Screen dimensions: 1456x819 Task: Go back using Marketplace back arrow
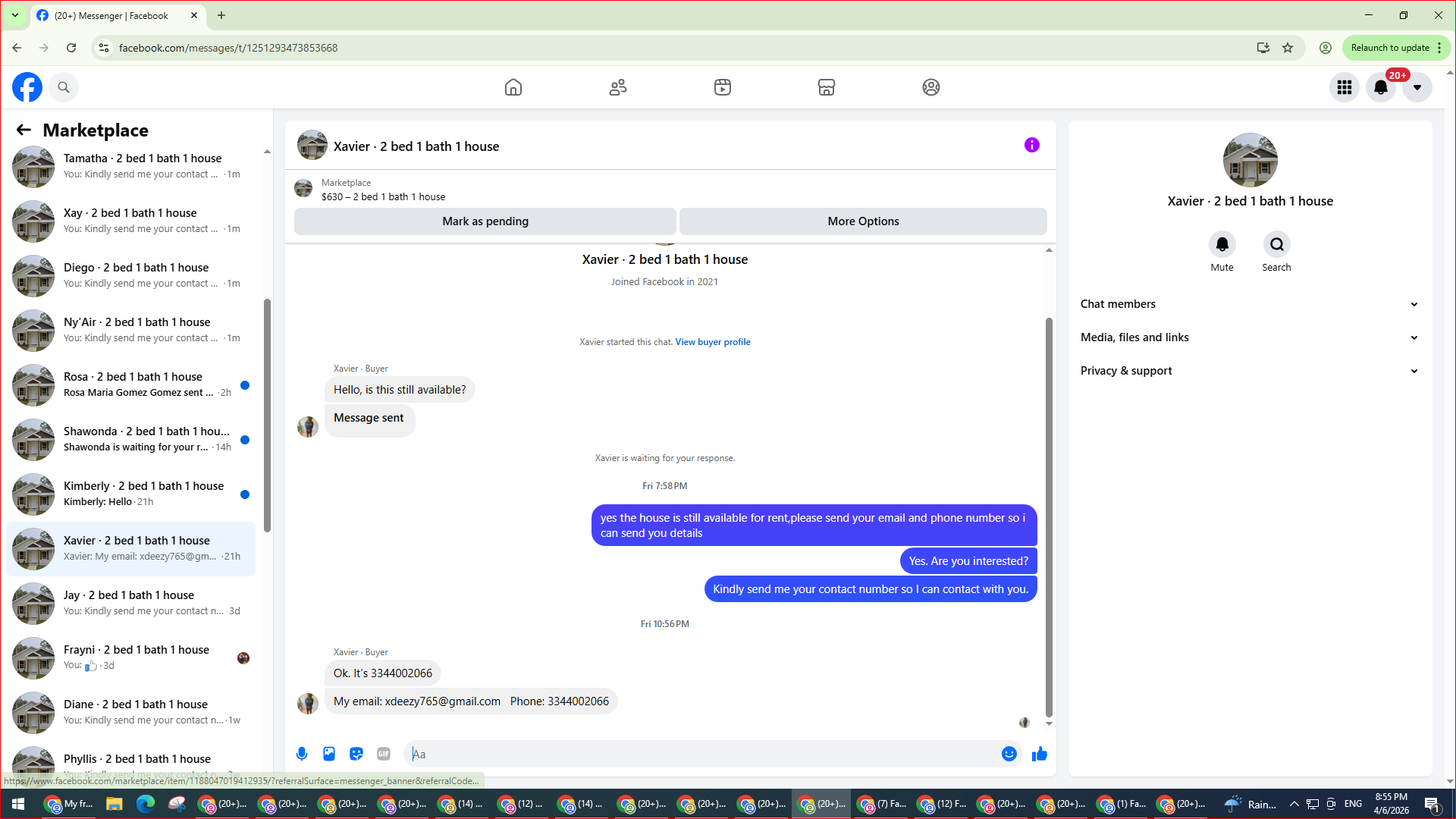point(24,130)
